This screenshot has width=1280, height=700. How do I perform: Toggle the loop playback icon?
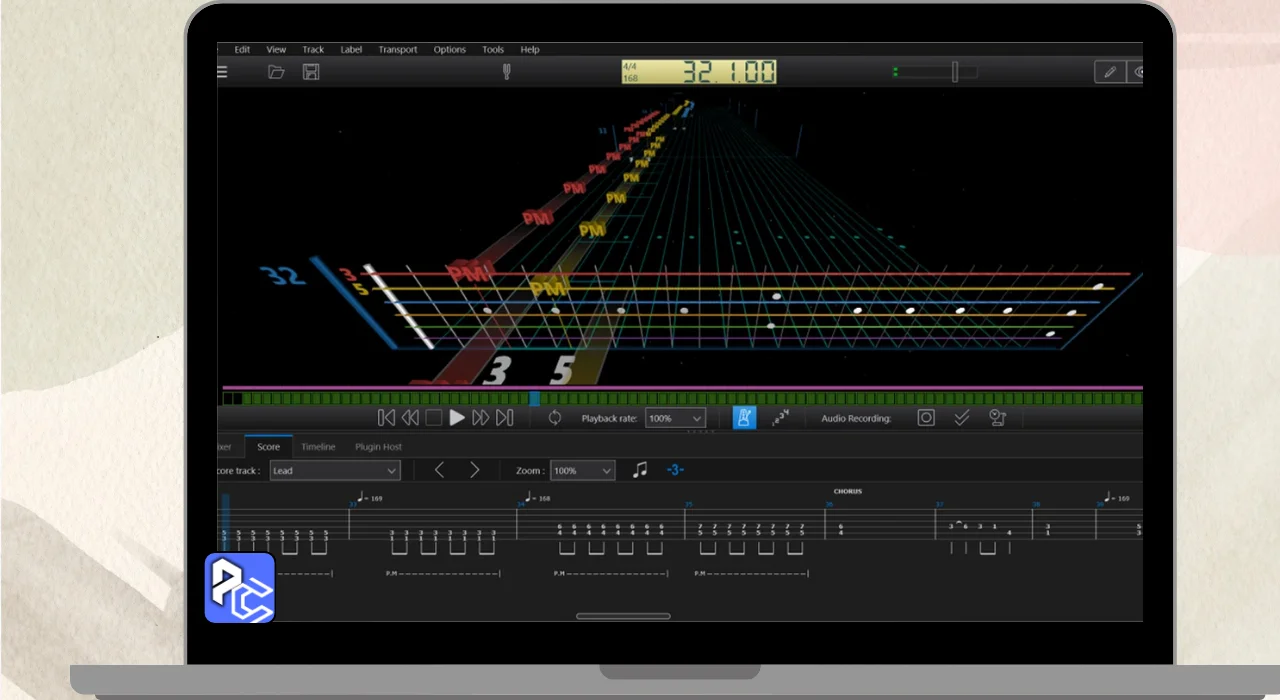coord(554,418)
